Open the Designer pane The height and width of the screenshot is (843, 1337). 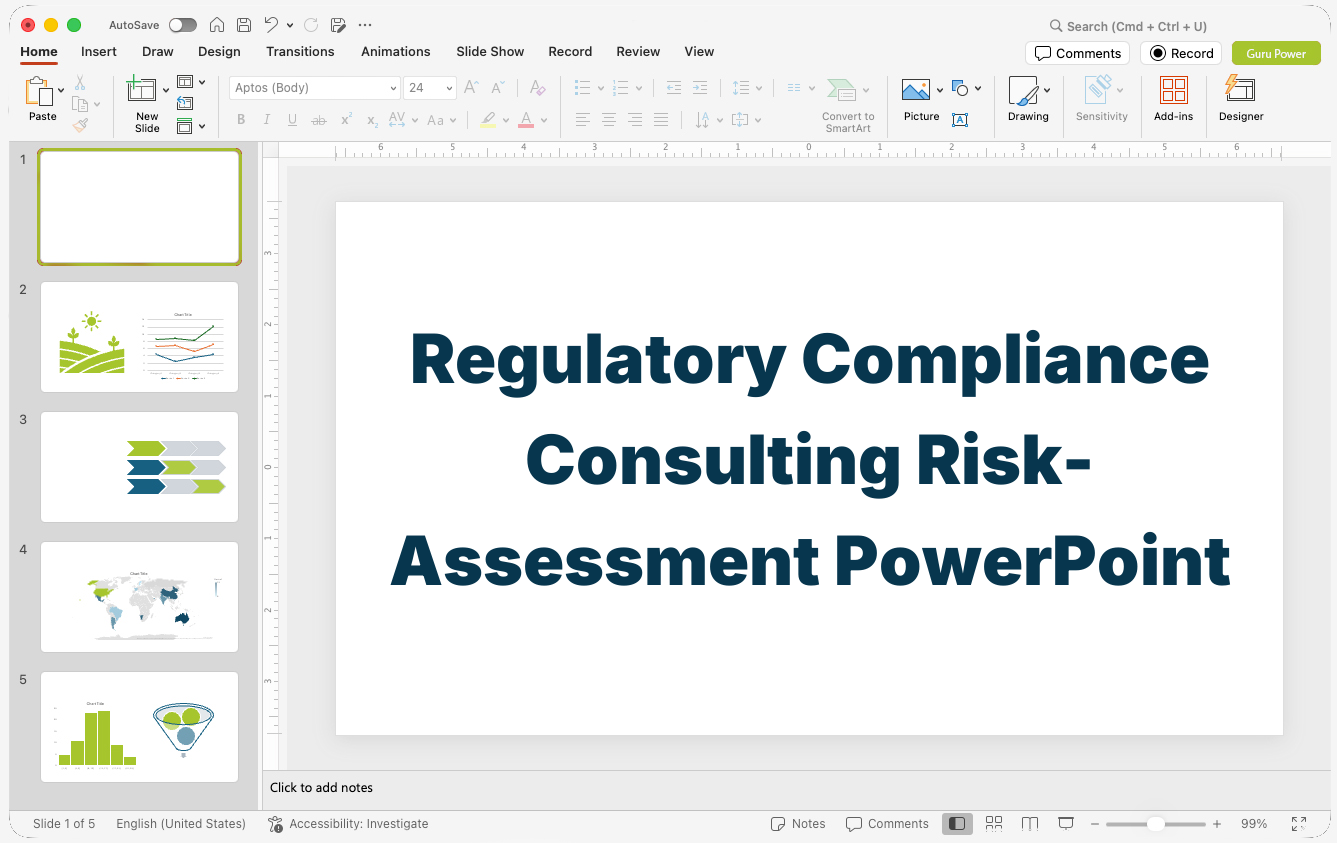click(x=1241, y=99)
